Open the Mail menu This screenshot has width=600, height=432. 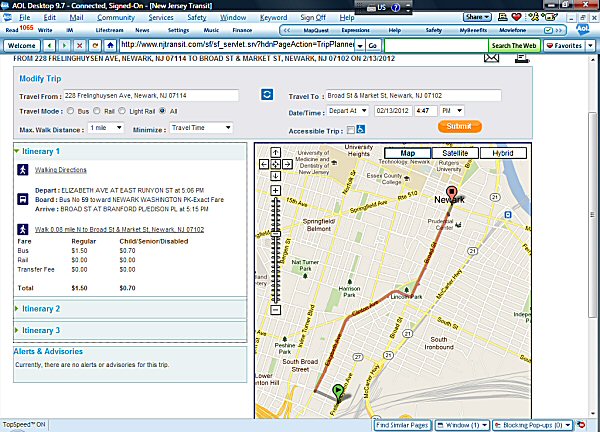76,18
